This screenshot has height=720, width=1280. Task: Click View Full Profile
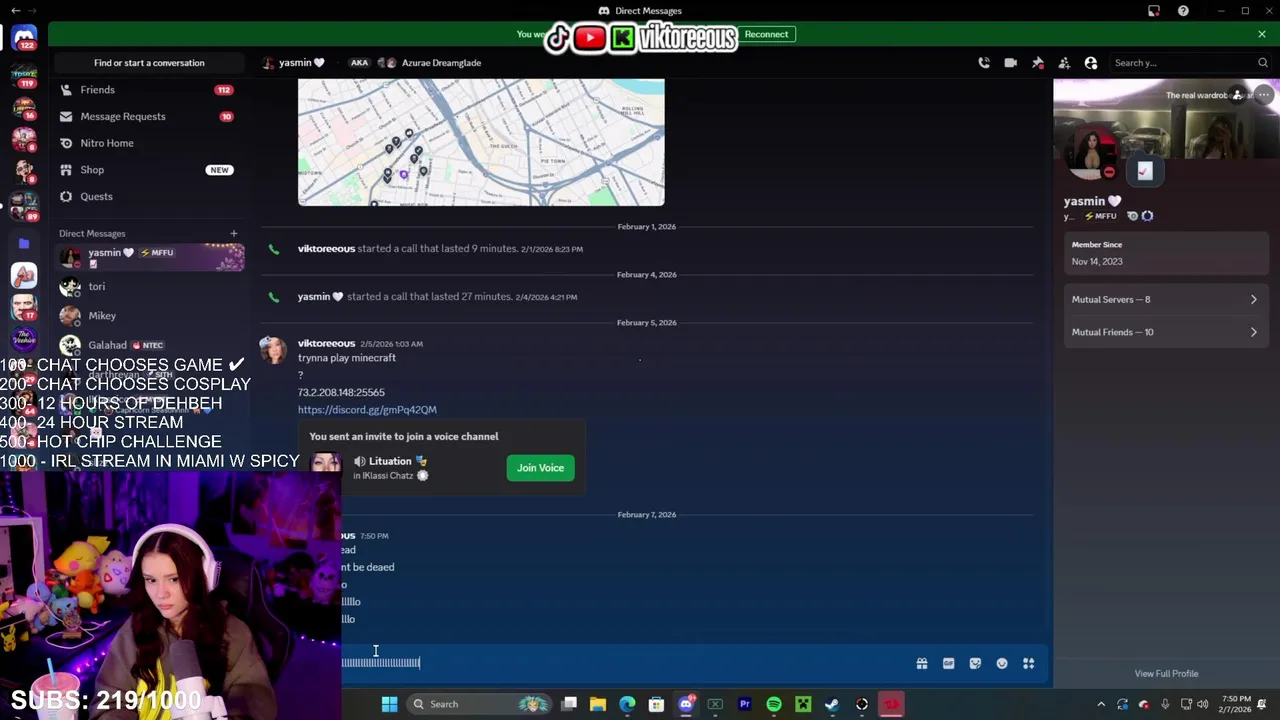click(x=1166, y=674)
